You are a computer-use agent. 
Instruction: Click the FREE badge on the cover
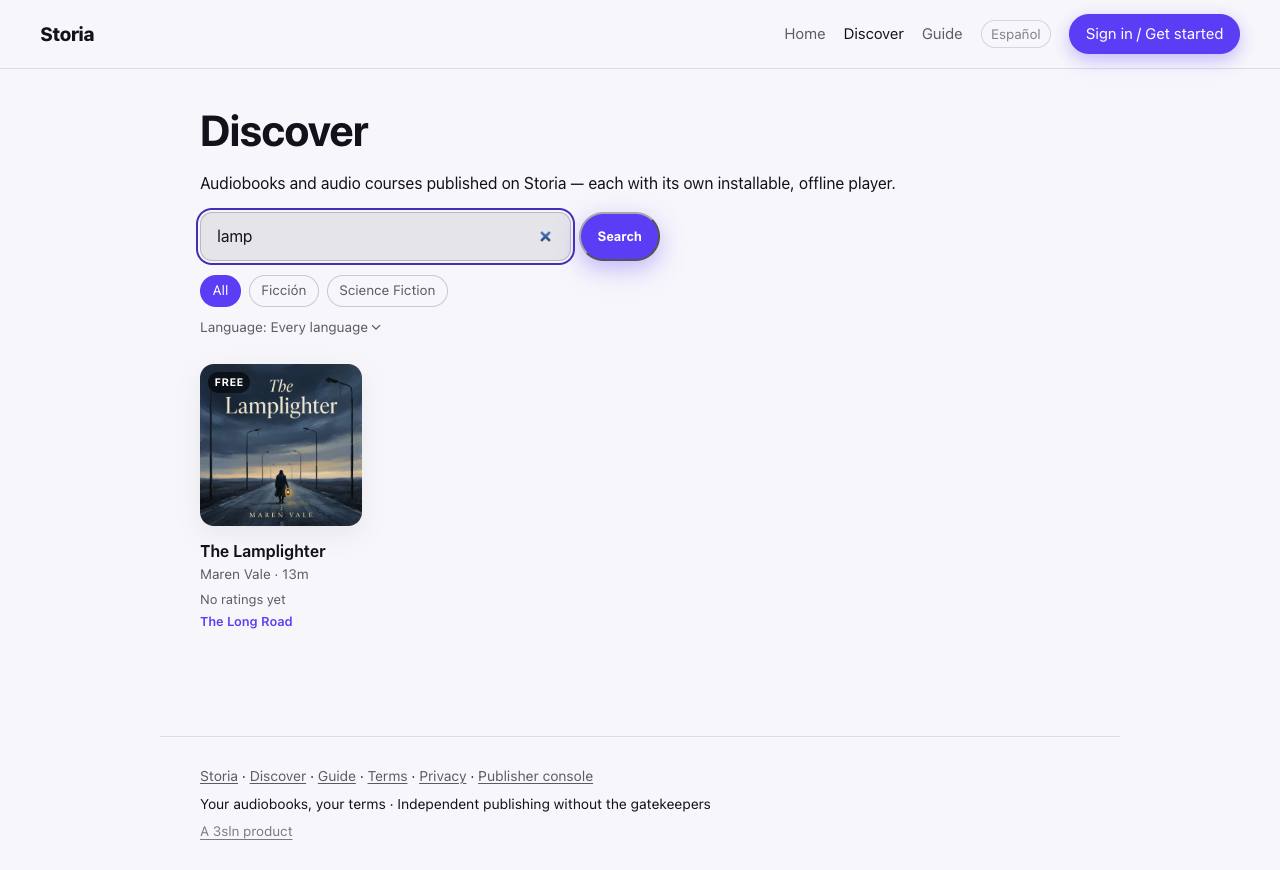[x=229, y=382]
